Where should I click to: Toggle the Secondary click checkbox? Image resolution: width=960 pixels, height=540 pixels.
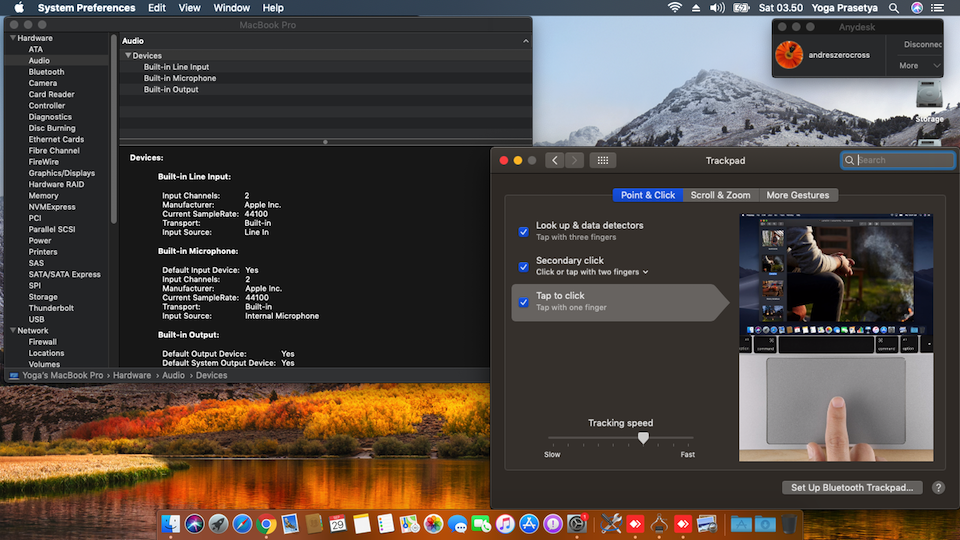tap(523, 267)
